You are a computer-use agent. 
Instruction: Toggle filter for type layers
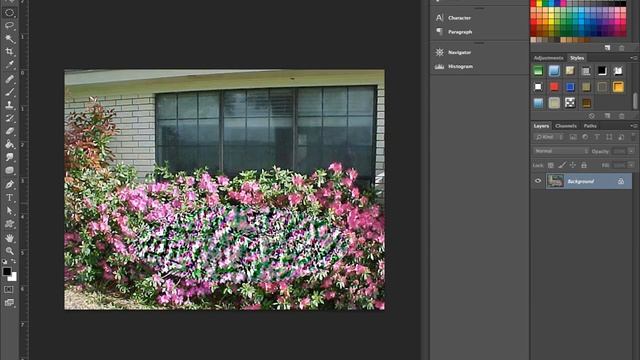tap(597, 137)
